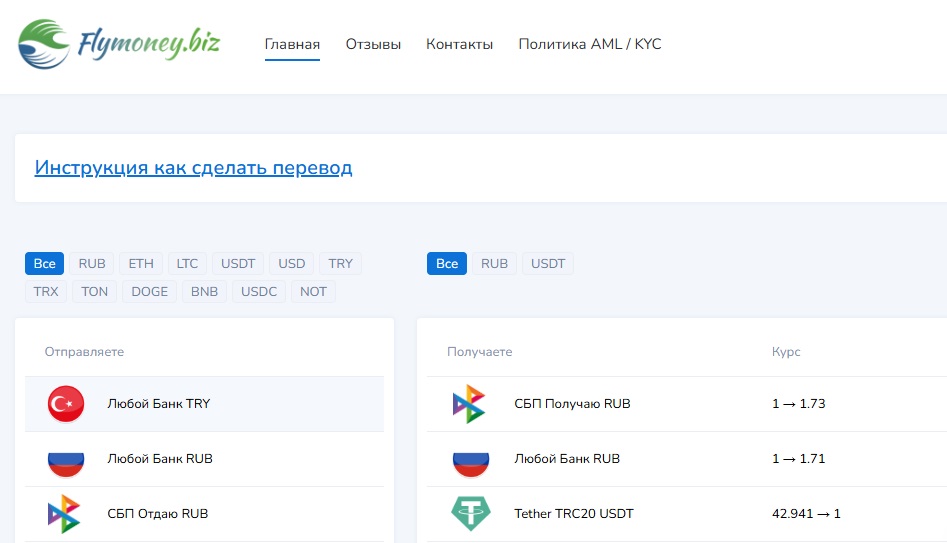The image size is (947, 543).
Task: Click the rate 1 → 1.71
Action: [x=798, y=458]
